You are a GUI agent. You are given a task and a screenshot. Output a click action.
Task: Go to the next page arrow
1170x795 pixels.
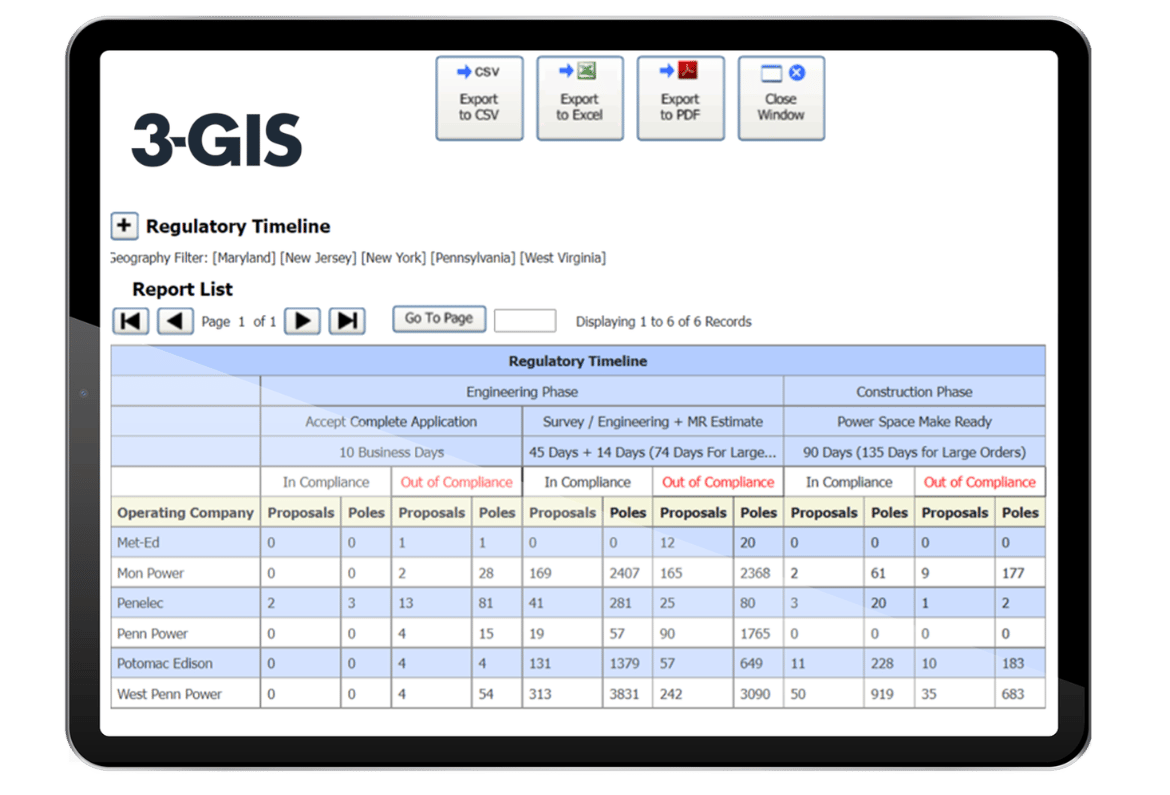click(x=302, y=321)
